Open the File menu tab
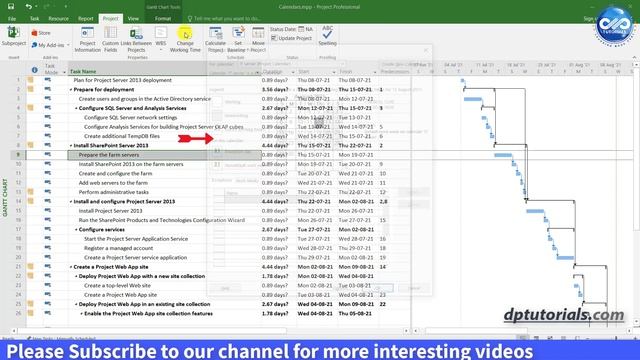Screen dimensions: 640x360 12,18
